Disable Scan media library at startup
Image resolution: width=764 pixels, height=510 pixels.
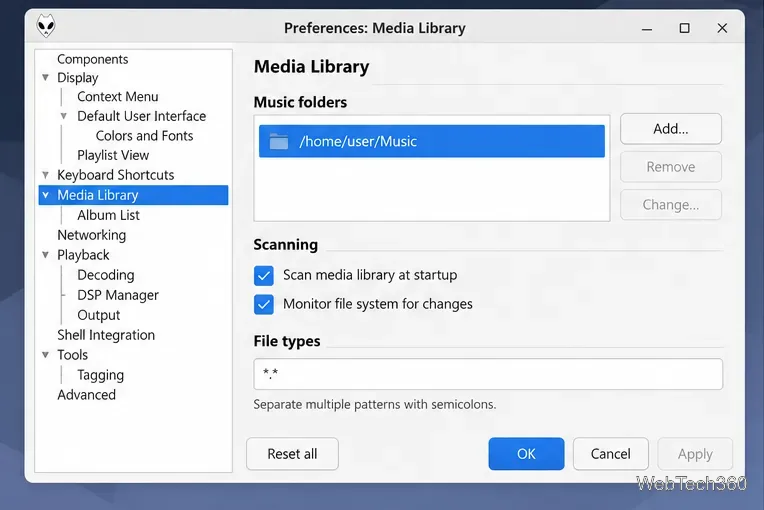pyautogui.click(x=264, y=276)
